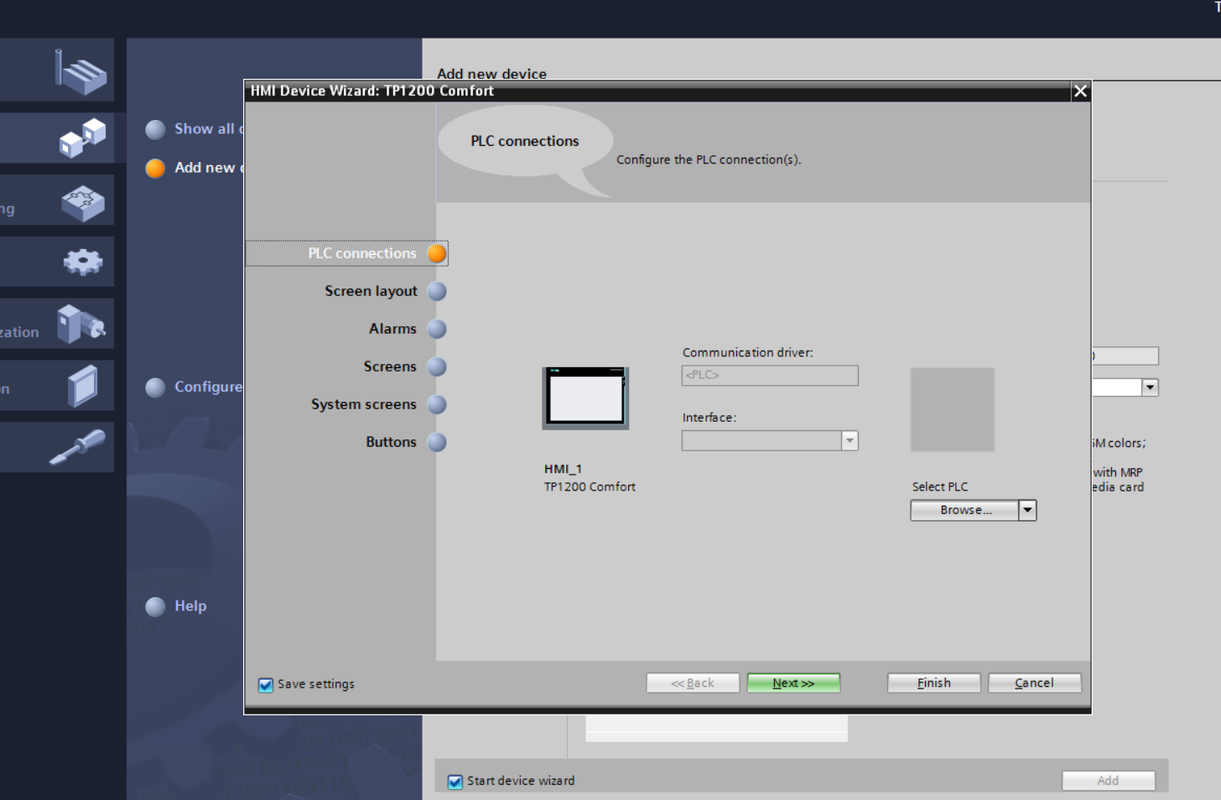The height and width of the screenshot is (800, 1221).
Task: Click the Alarms step bullet
Action: 437,329
